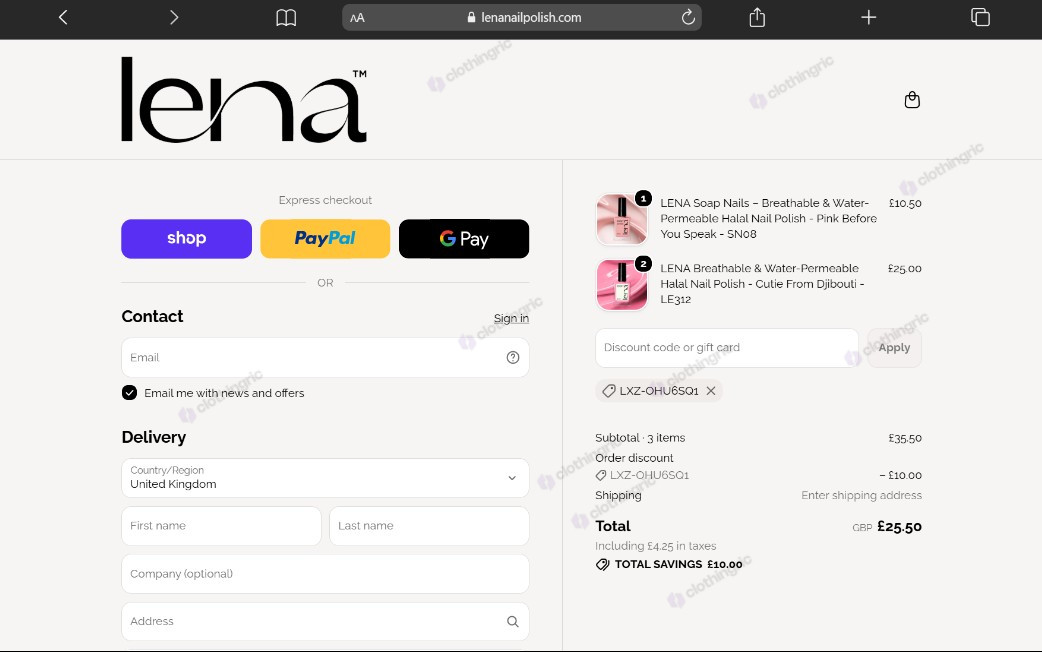Screen dimensions: 1042x652
Task: Click the Apply discount button
Action: [x=894, y=348]
